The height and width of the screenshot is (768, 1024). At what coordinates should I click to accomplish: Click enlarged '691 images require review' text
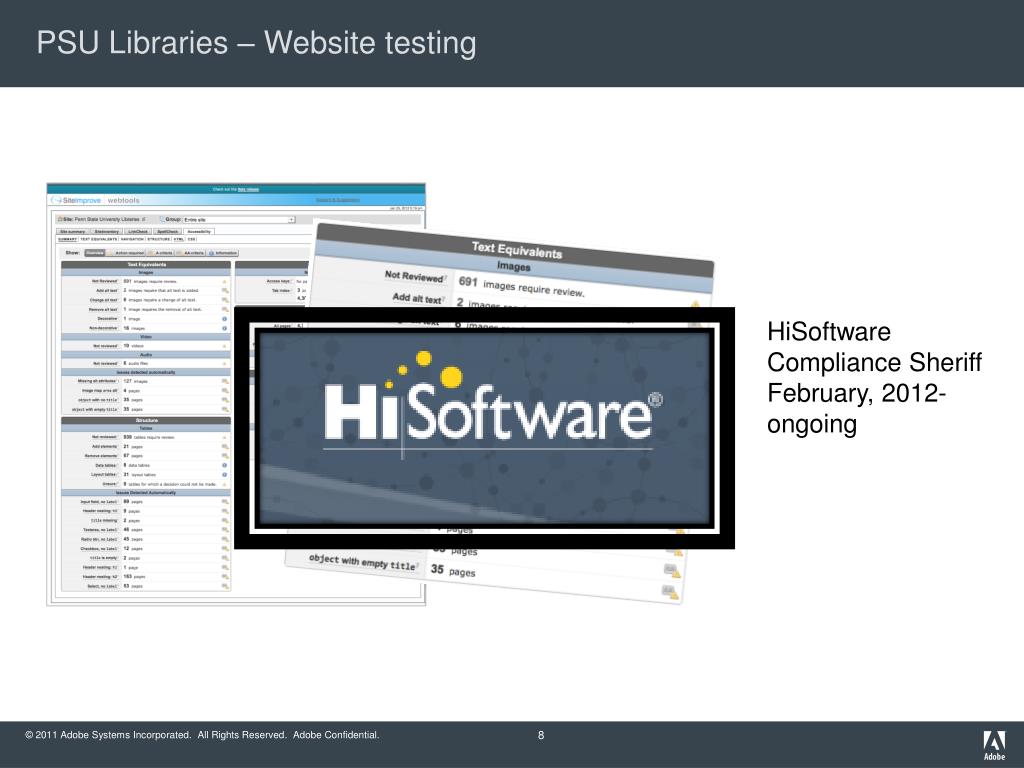point(521,287)
